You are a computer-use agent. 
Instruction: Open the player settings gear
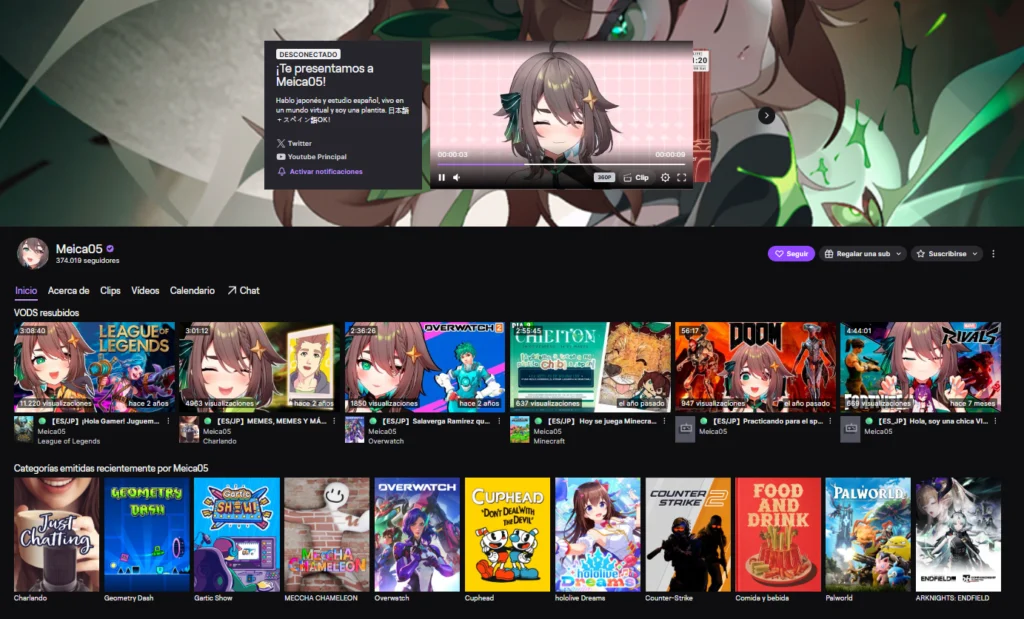coord(665,178)
